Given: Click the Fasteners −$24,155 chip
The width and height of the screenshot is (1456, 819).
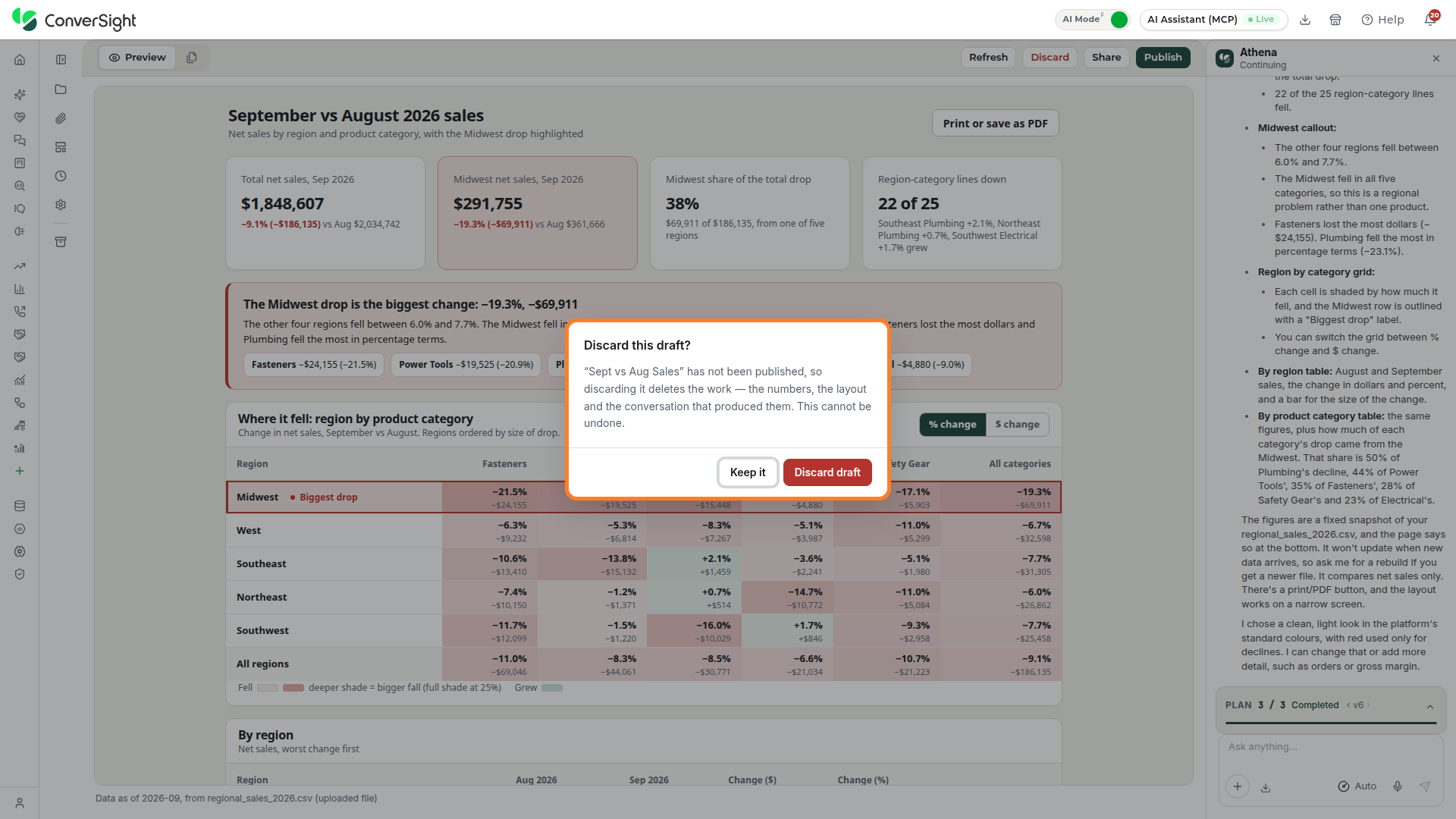Looking at the screenshot, I should 314,365.
